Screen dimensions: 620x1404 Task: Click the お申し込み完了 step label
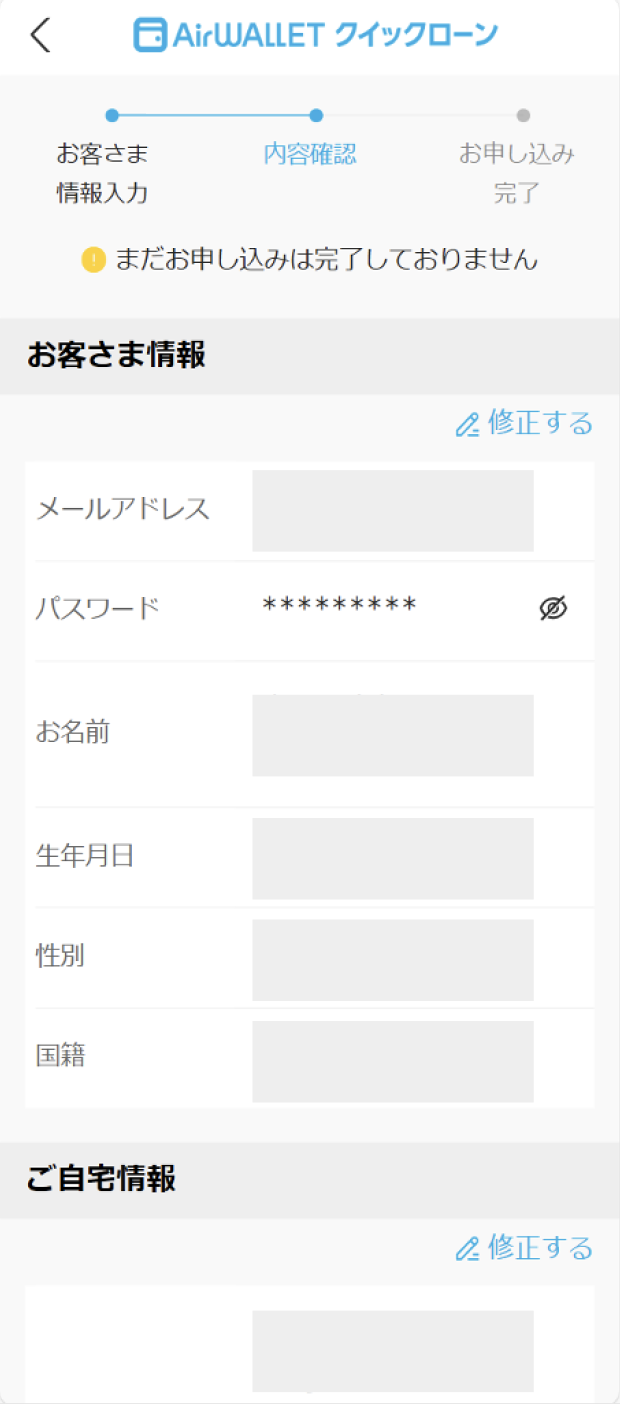coord(517,173)
